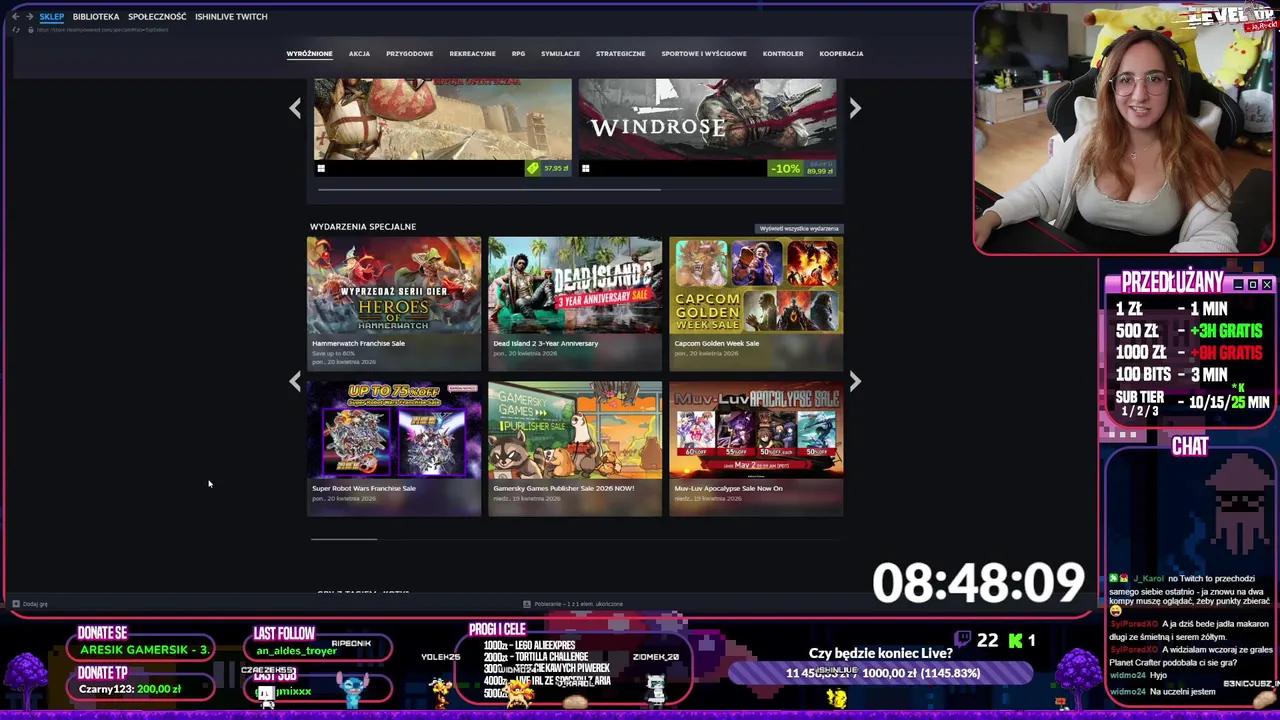Click the Dodaj grę label

(x=35, y=604)
